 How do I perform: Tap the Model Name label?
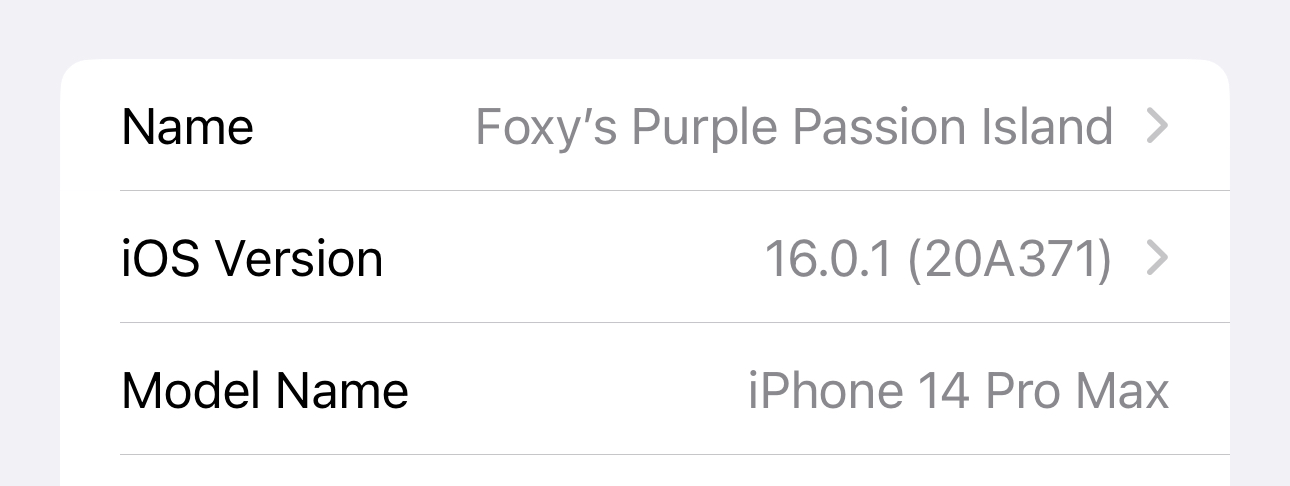click(265, 390)
